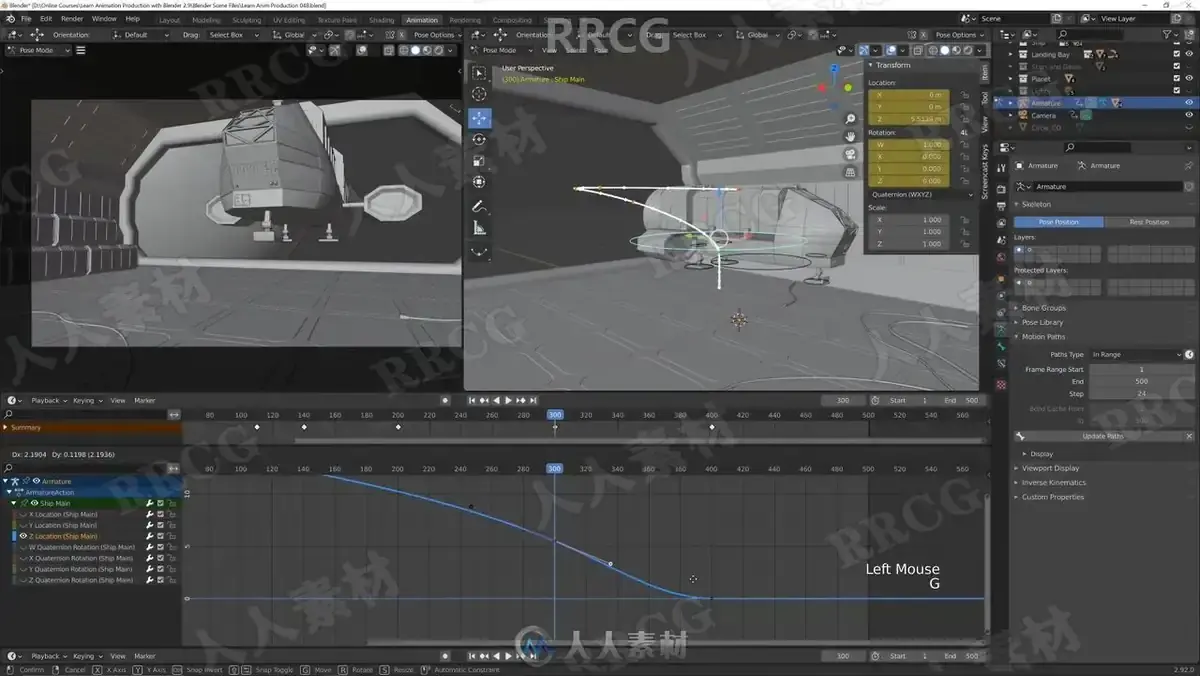Collapse the Skeleton panel
Viewport: 1200px width, 676px height.
point(1036,204)
